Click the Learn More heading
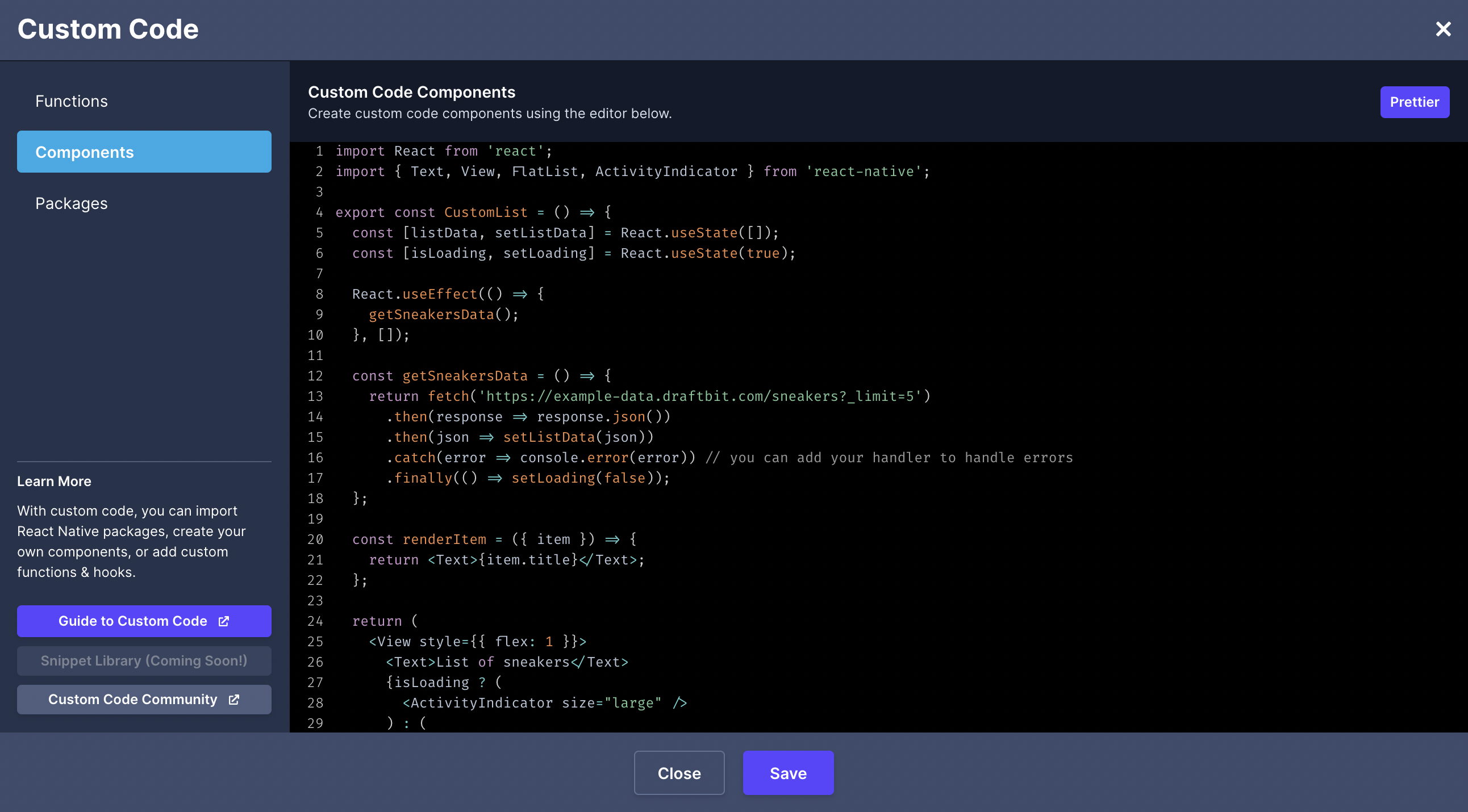 tap(54, 481)
